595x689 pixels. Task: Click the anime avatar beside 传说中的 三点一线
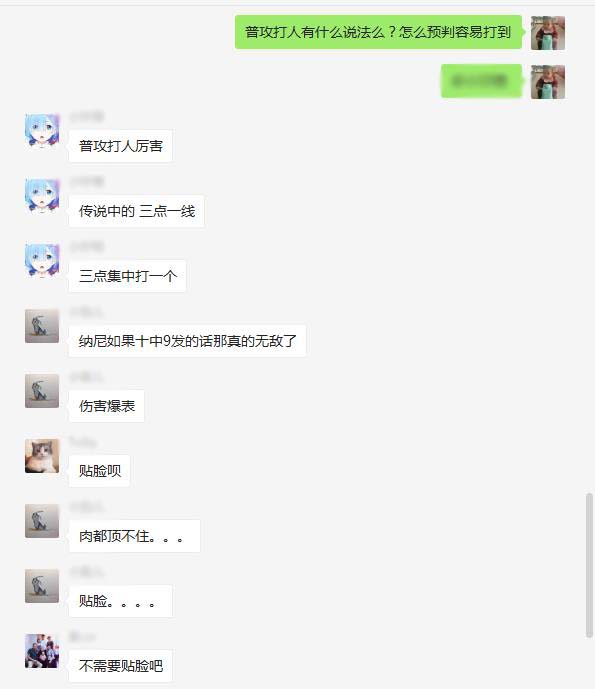(42, 196)
